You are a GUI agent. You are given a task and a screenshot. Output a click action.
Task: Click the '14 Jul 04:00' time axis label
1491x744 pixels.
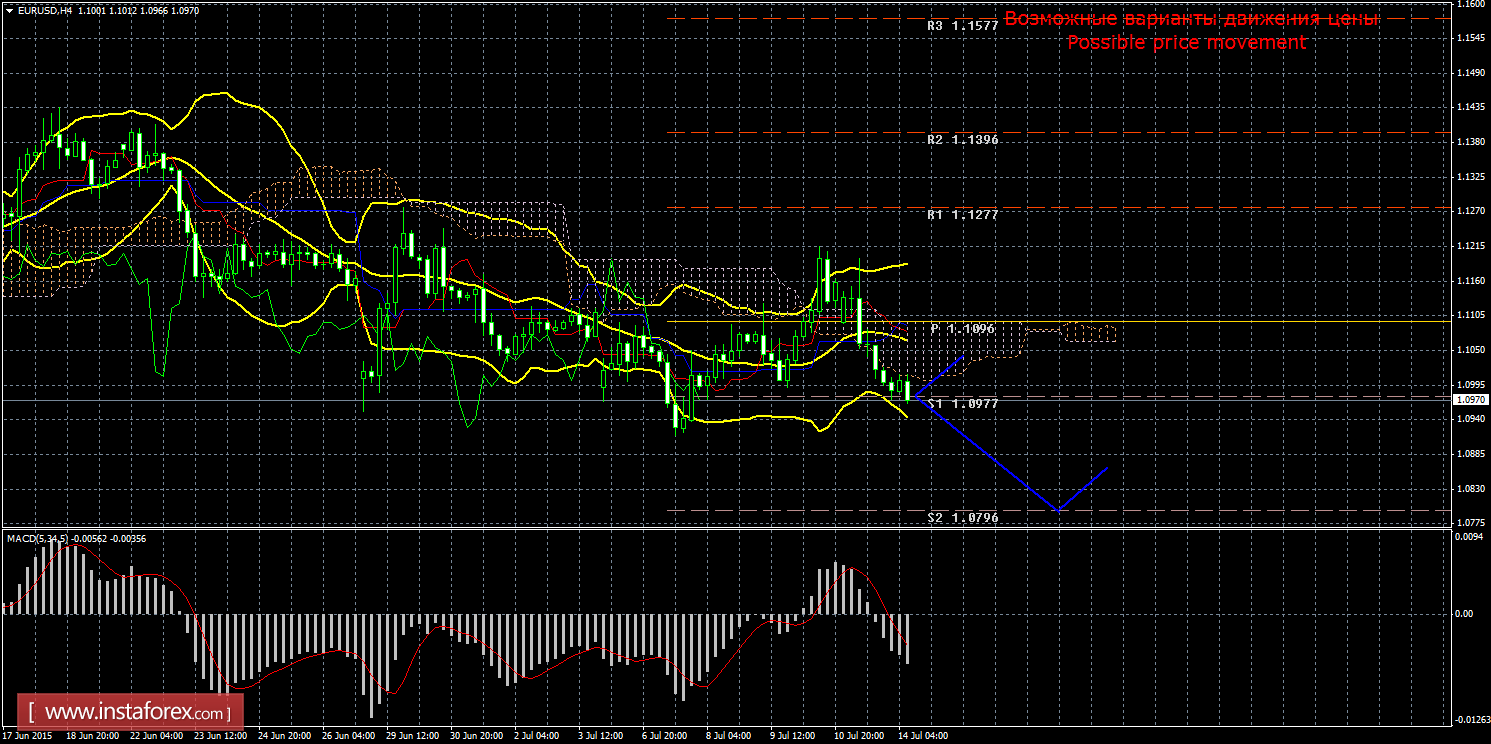point(921,735)
